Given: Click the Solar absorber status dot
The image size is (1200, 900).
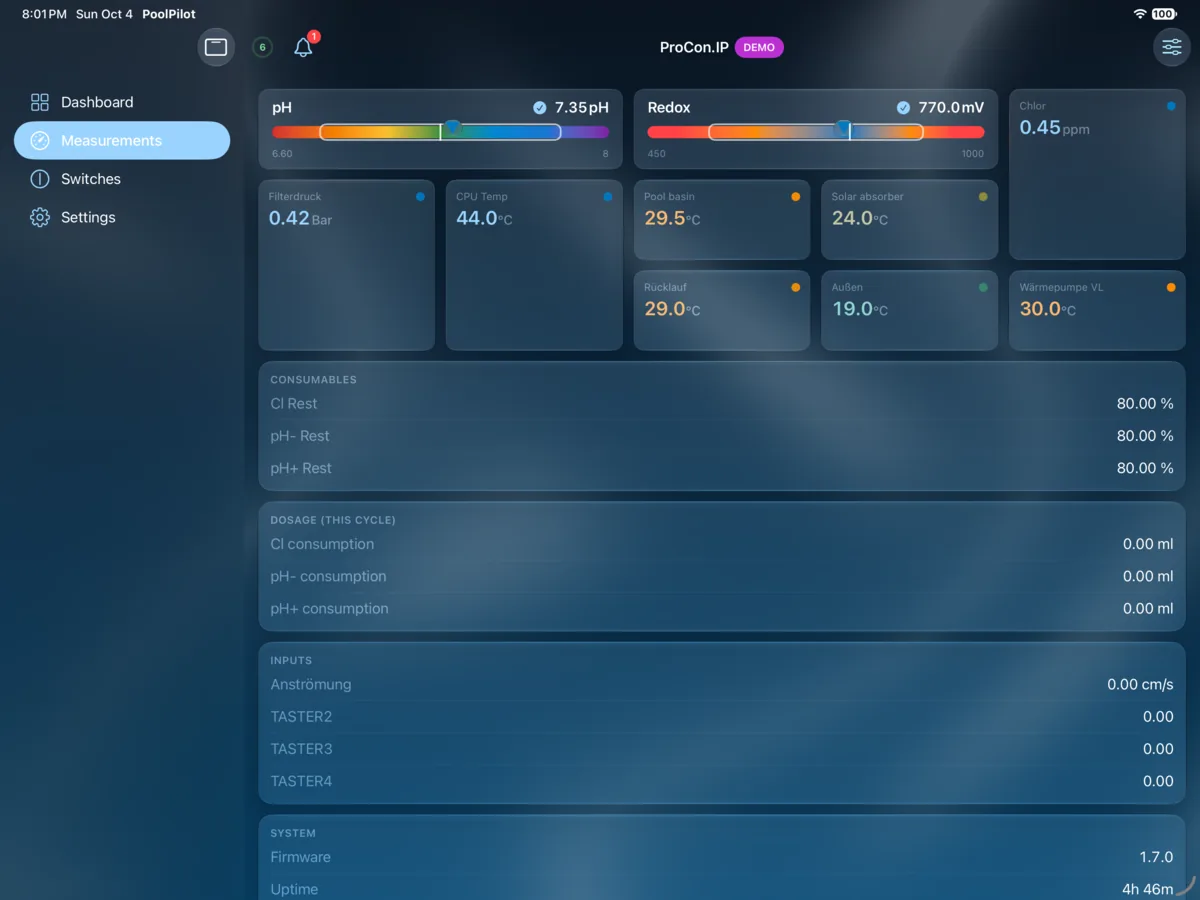Looking at the screenshot, I should point(983,197).
